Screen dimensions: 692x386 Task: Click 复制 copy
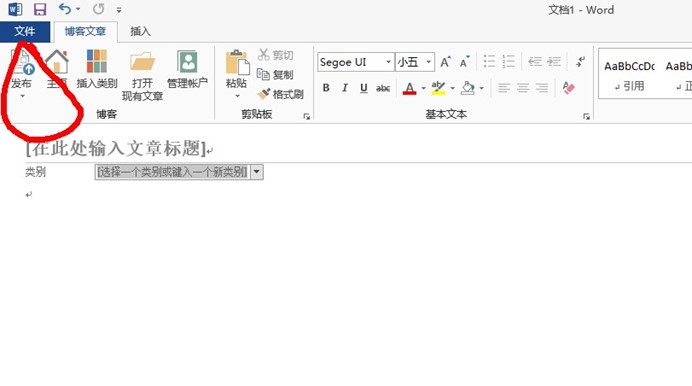tap(275, 75)
